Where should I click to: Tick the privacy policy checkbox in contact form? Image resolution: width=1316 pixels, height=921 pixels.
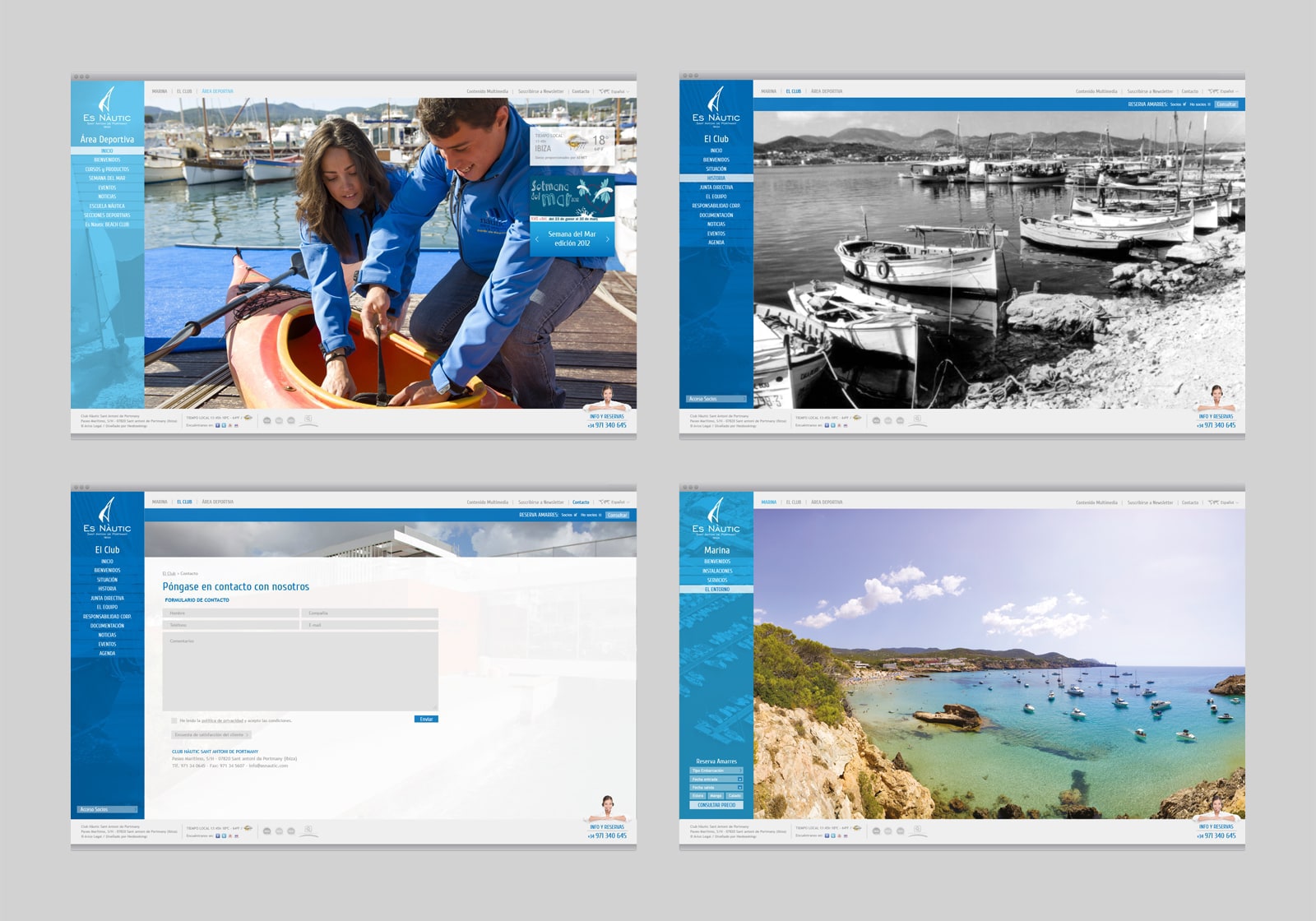click(x=174, y=720)
